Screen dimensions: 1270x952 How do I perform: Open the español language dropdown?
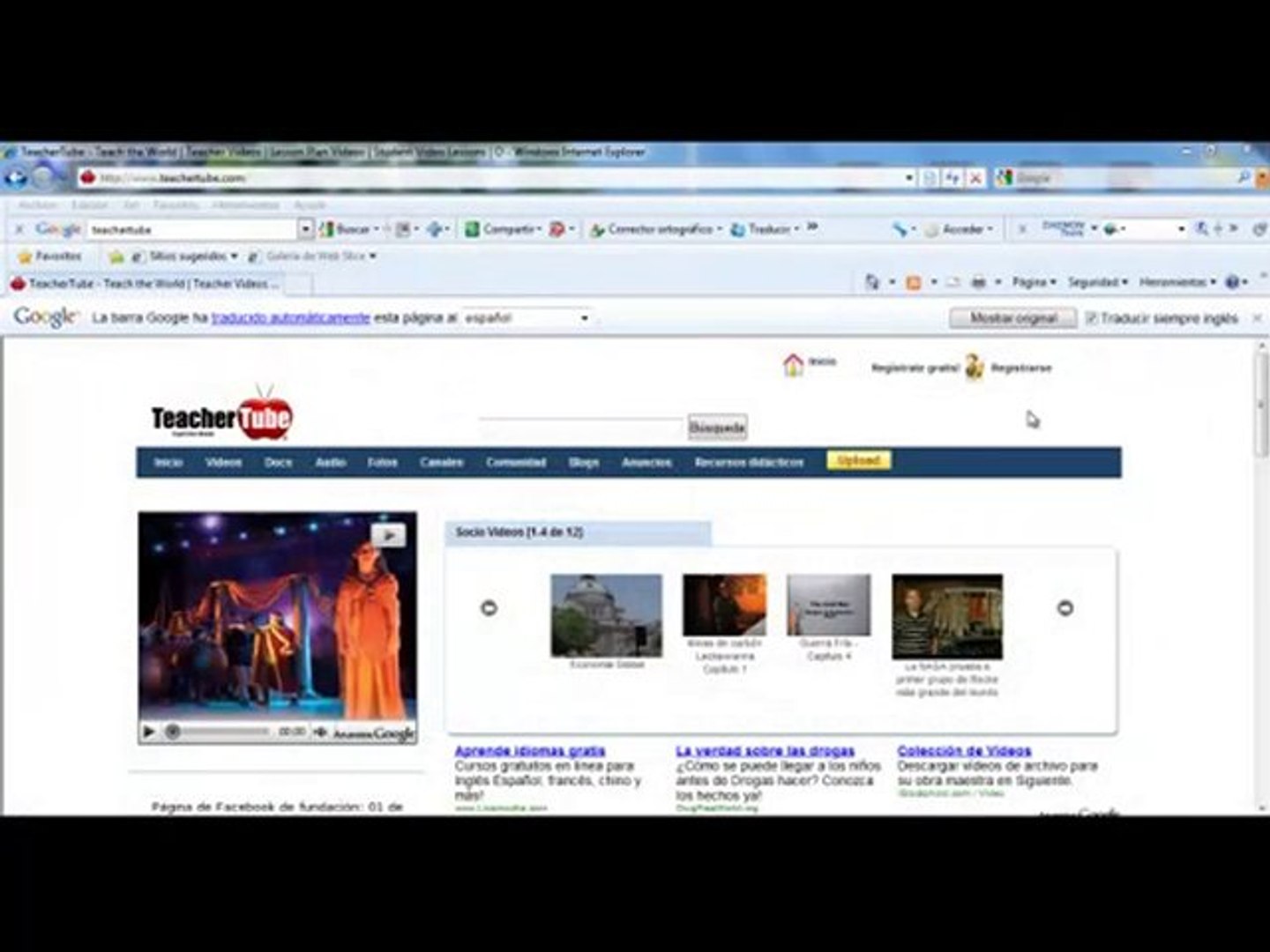[x=527, y=317]
